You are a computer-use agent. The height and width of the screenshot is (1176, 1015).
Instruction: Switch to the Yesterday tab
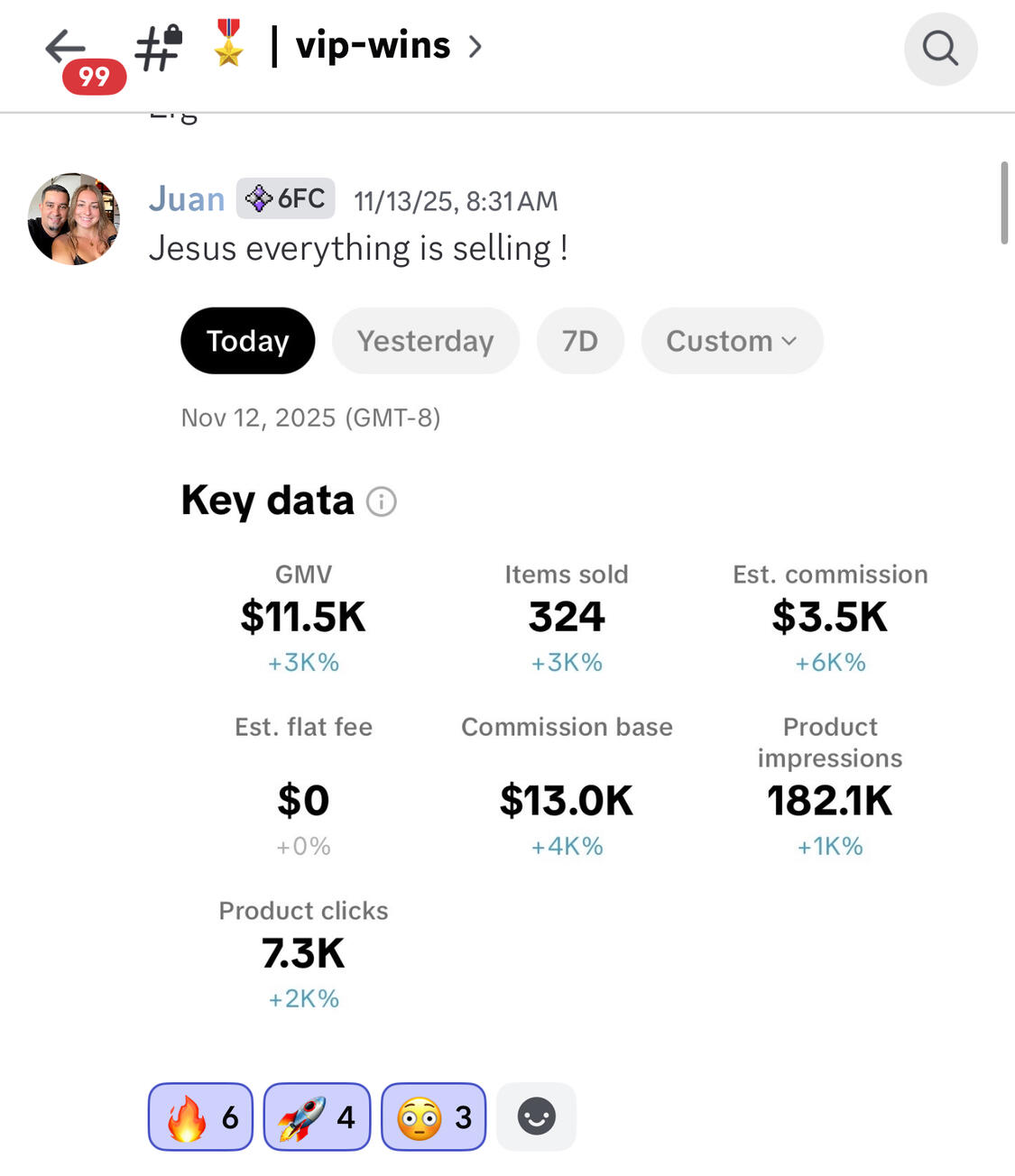click(x=425, y=341)
